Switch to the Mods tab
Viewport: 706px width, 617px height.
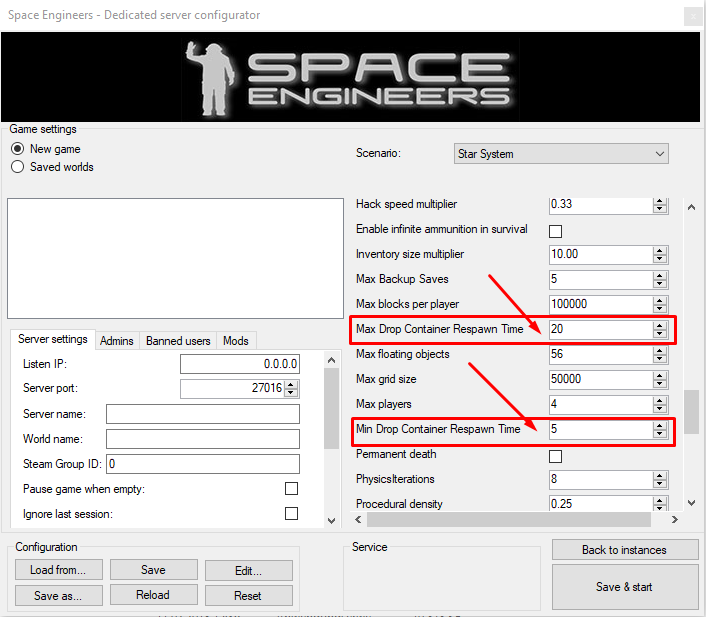236,341
